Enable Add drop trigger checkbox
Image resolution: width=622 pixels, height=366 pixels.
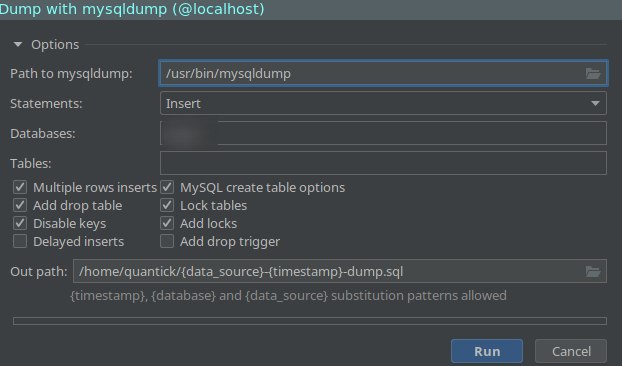click(167, 241)
